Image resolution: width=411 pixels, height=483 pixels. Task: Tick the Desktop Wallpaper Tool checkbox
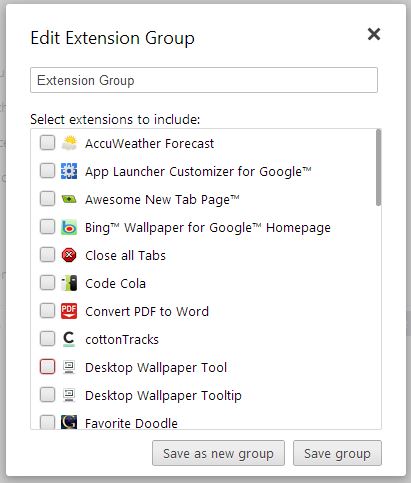(47, 367)
